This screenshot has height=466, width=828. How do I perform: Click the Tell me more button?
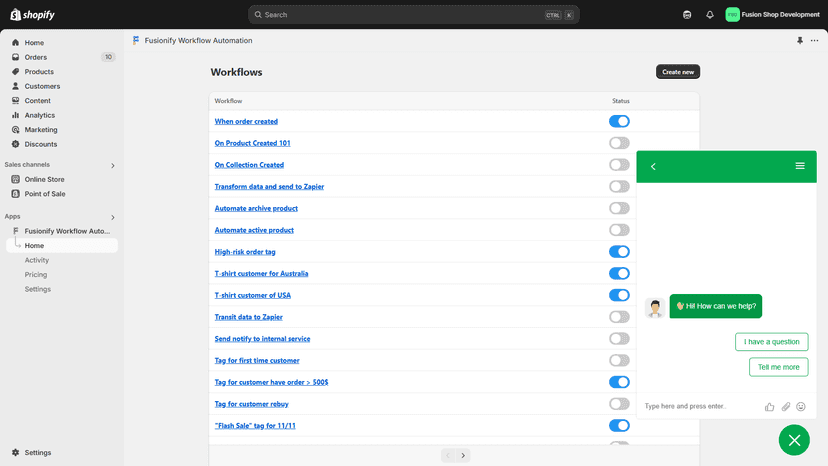(x=778, y=367)
